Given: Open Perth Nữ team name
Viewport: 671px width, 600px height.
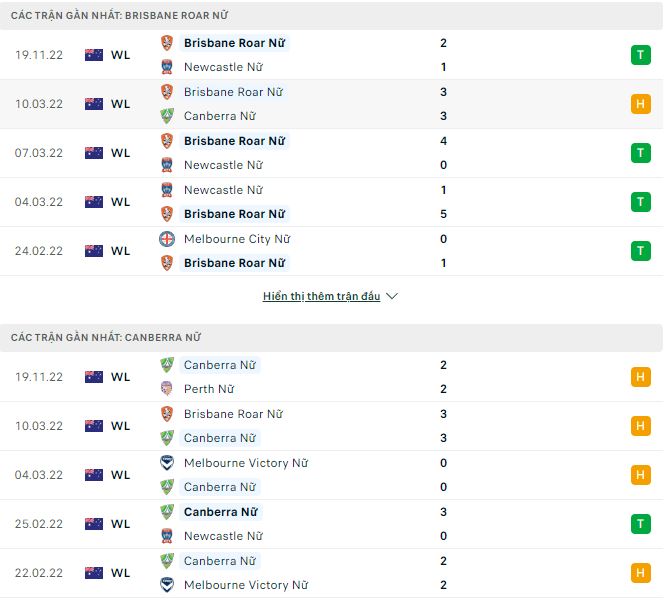Looking at the screenshot, I should [x=209, y=389].
